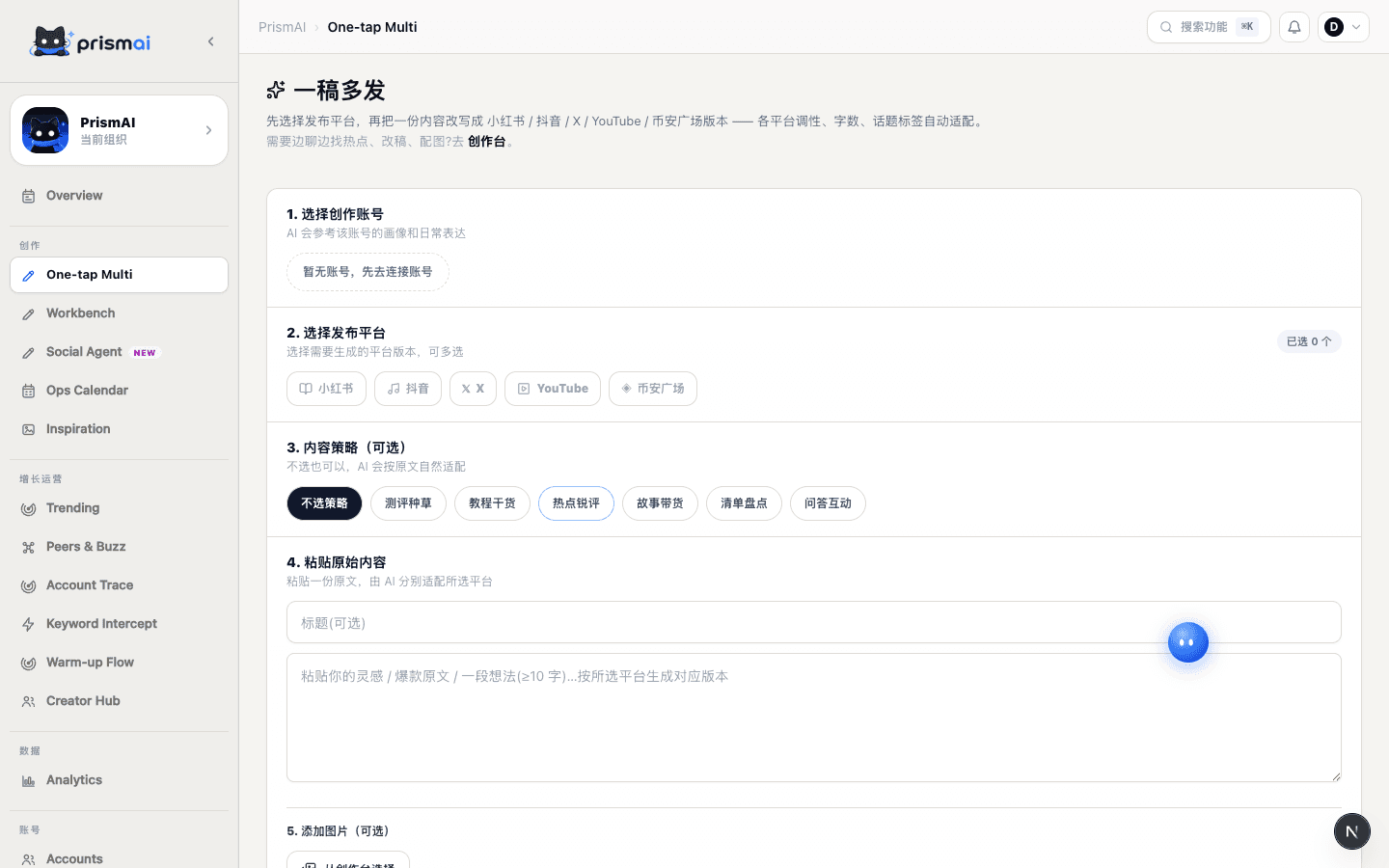The height and width of the screenshot is (868, 1389).
Task: Click the One-tap Multi pen icon
Action: pyautogui.click(x=29, y=275)
